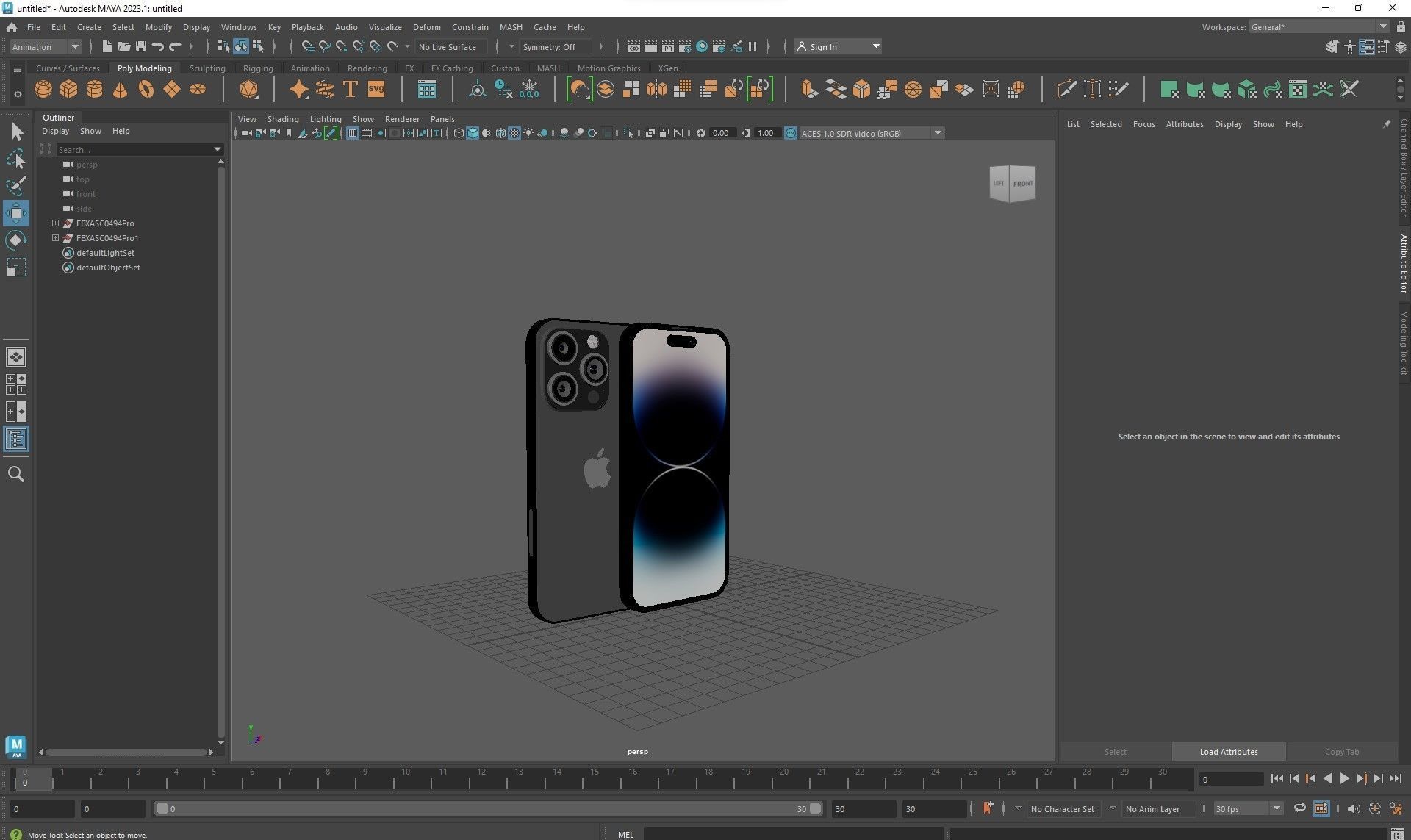The height and width of the screenshot is (840, 1411).
Task: Open the Symmetry Off dropdown
Action: point(556,47)
